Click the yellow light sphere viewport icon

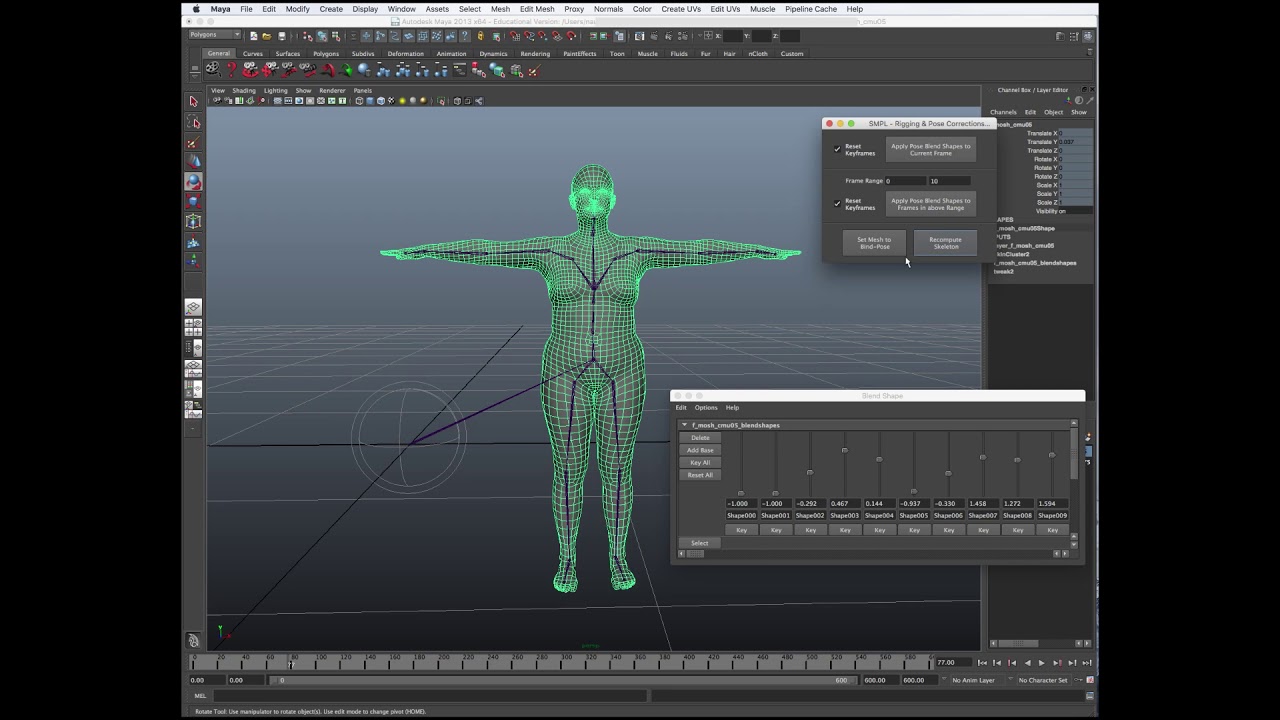[402, 101]
